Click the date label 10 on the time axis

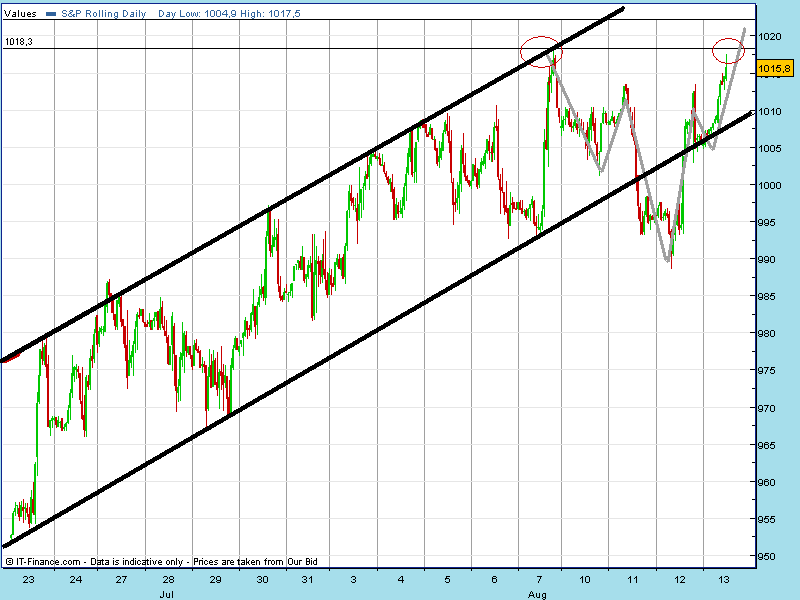[x=585, y=580]
